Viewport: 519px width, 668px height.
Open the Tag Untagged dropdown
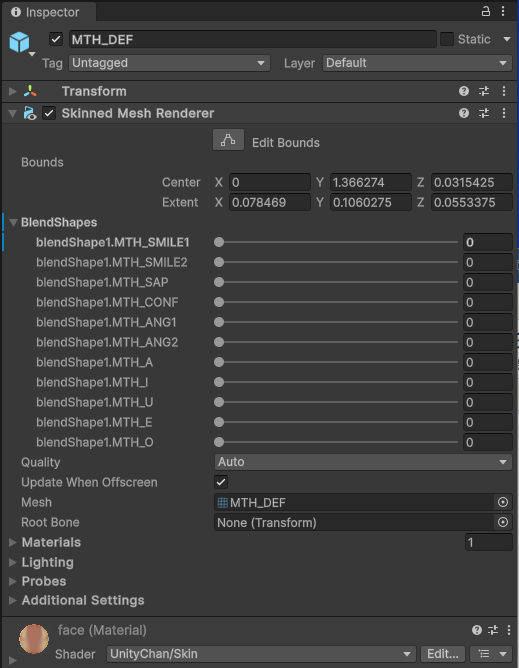tap(169, 63)
